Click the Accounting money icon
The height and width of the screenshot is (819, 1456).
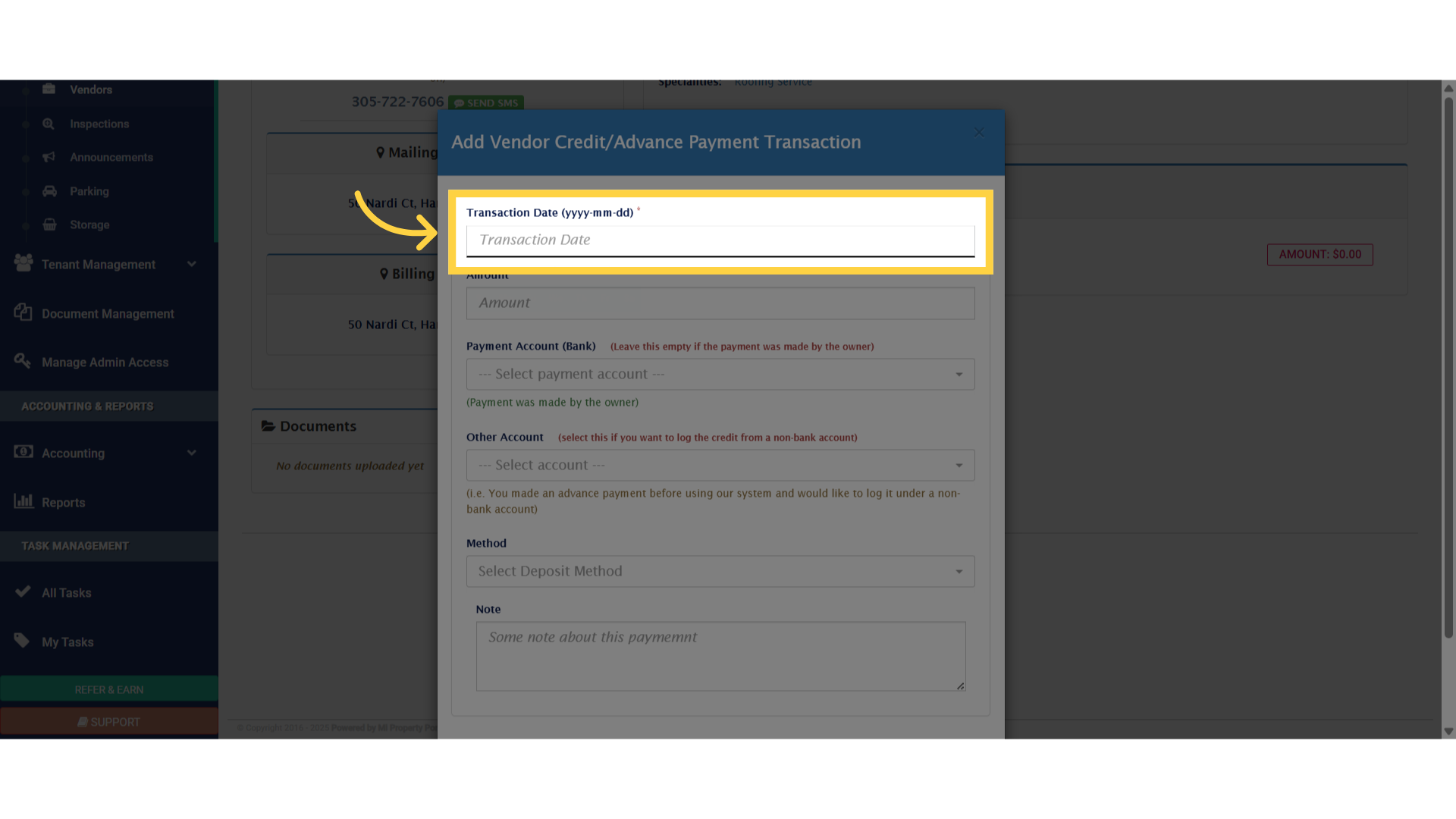(24, 452)
